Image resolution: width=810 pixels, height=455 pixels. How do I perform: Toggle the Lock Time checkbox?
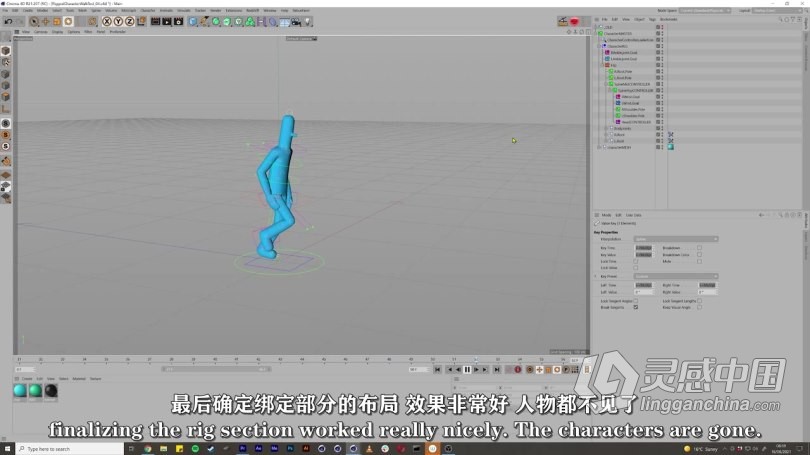point(636,261)
